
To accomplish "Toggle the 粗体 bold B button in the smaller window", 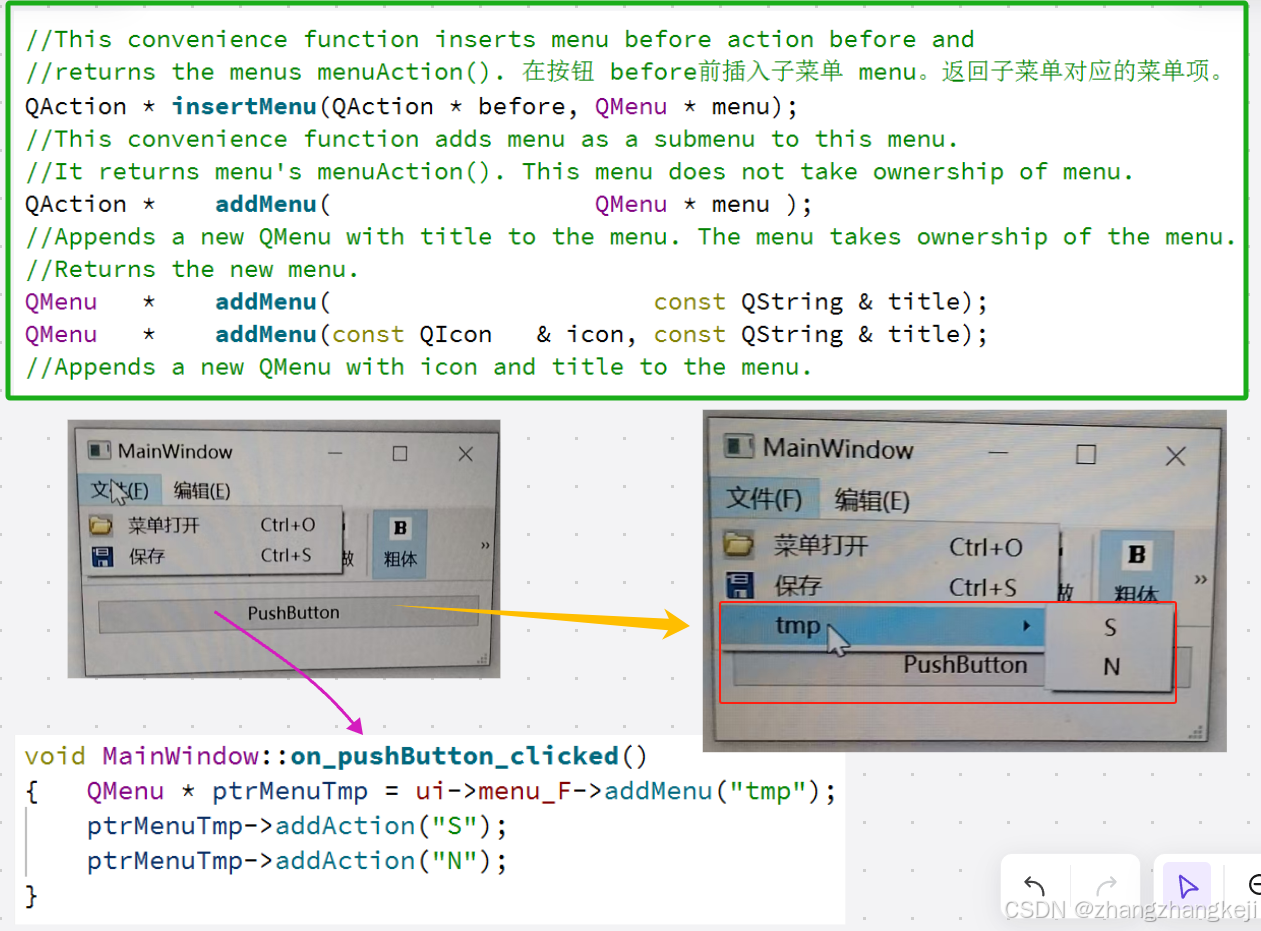I will click(x=400, y=543).
